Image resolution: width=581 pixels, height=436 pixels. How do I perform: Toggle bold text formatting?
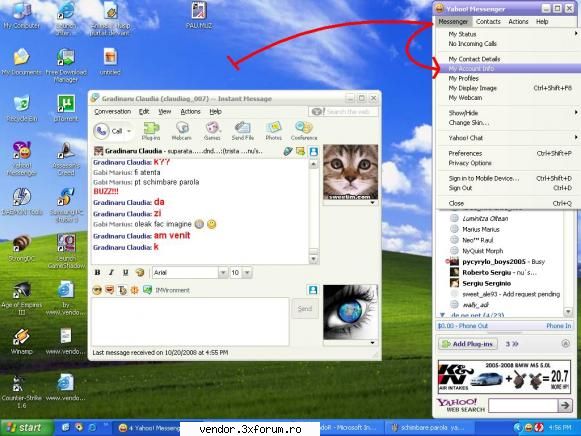point(97,273)
